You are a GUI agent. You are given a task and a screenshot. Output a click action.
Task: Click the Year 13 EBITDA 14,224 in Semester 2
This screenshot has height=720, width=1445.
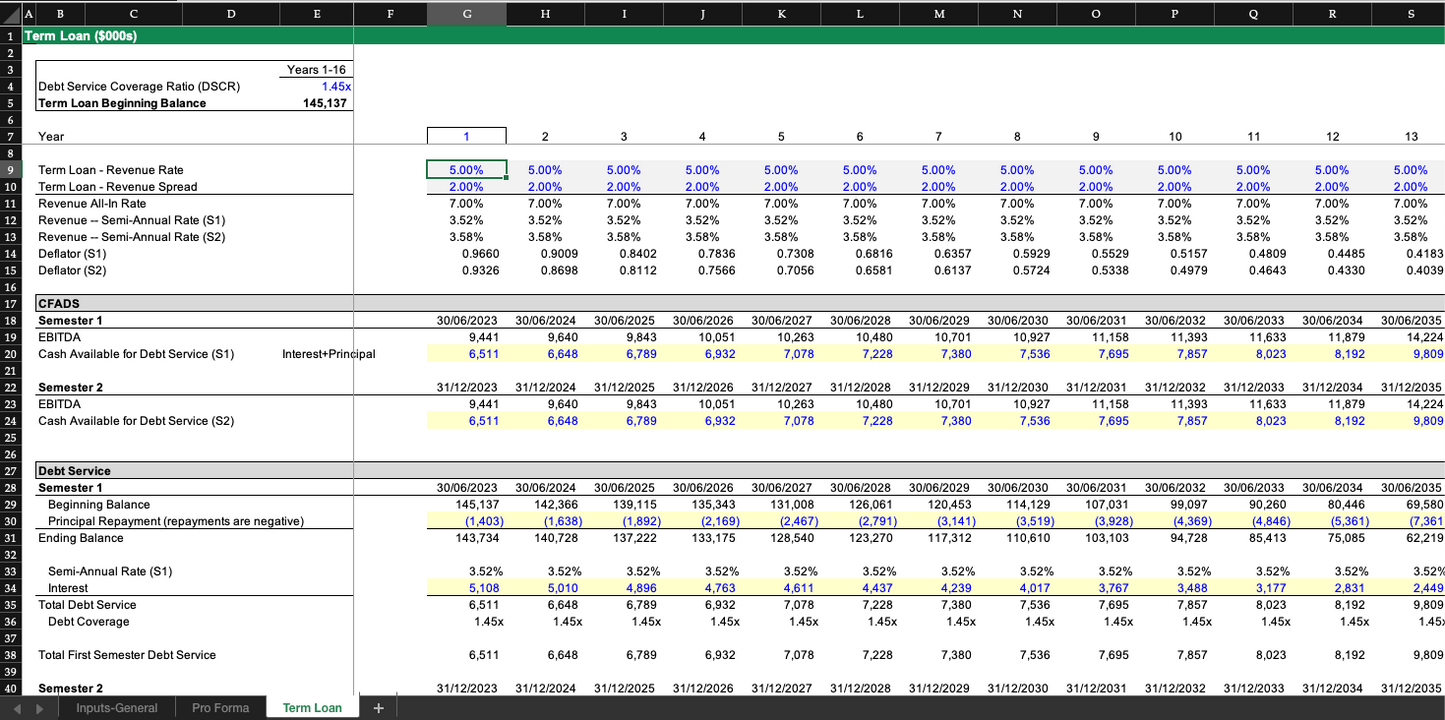(x=1410, y=404)
